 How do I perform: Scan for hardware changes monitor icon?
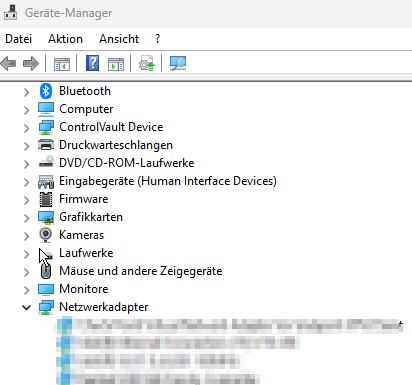[178, 63]
